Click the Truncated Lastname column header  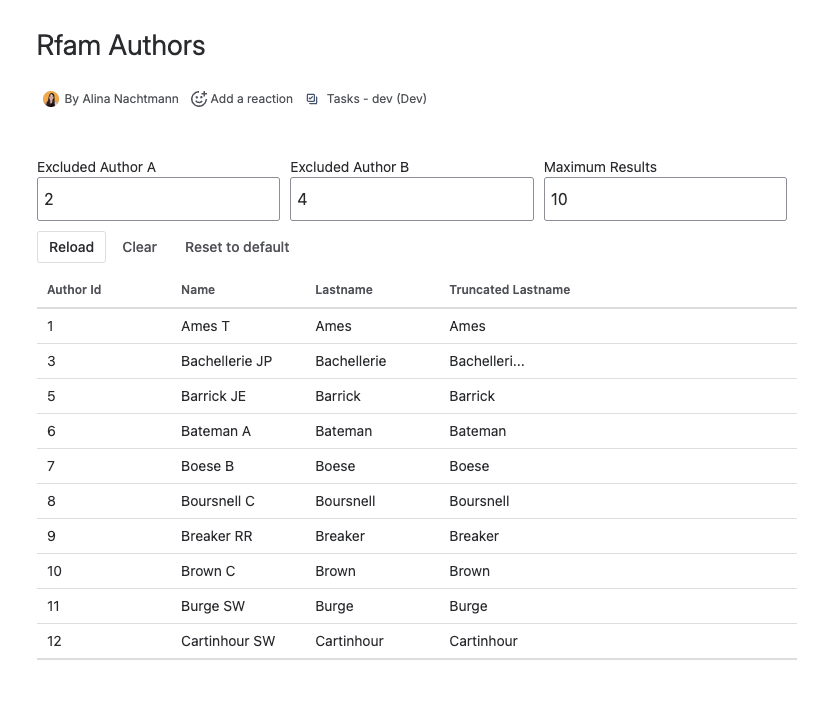(x=509, y=290)
